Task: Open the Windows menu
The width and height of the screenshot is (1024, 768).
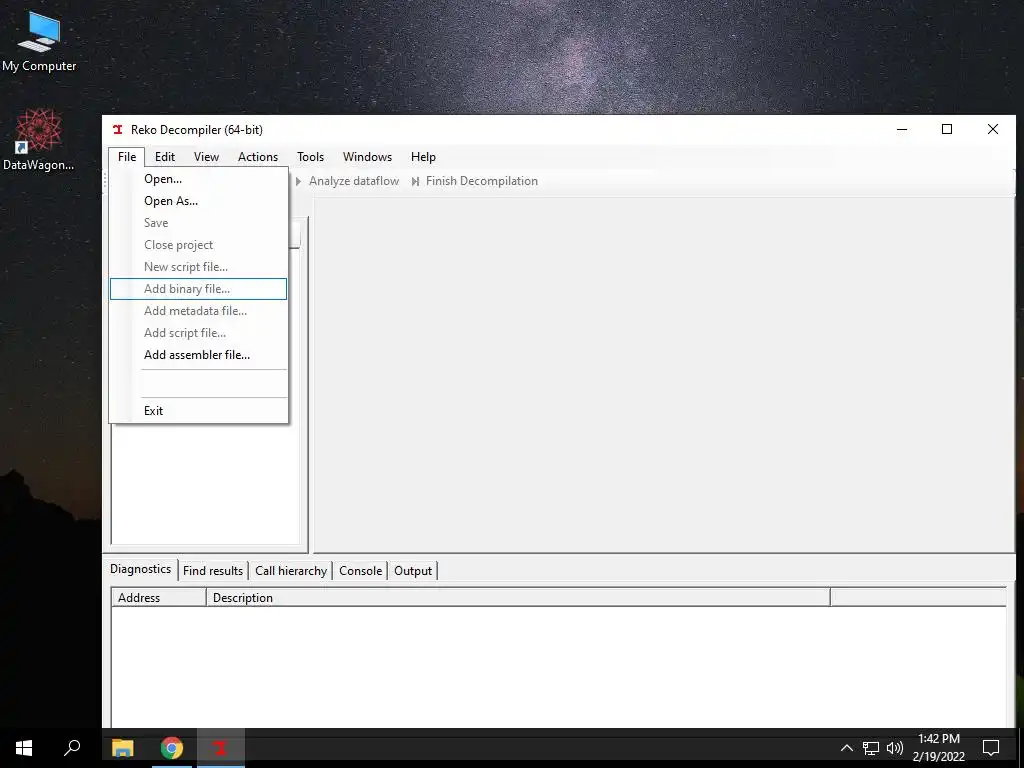Action: tap(368, 157)
